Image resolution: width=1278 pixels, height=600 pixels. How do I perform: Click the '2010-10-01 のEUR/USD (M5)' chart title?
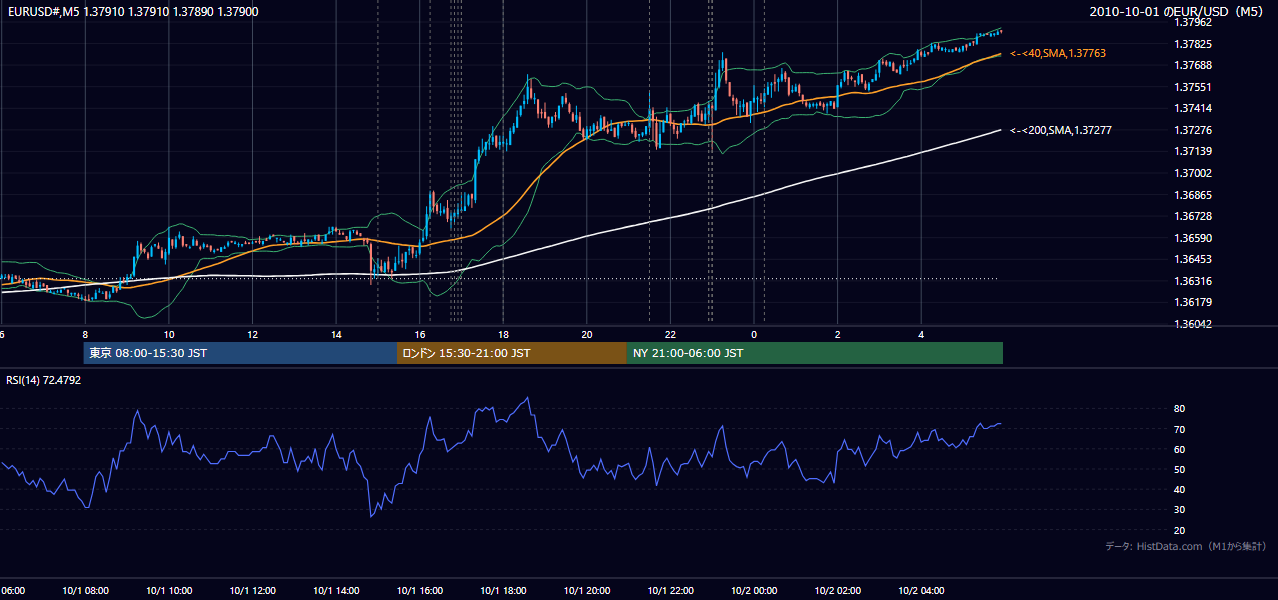pos(1178,11)
